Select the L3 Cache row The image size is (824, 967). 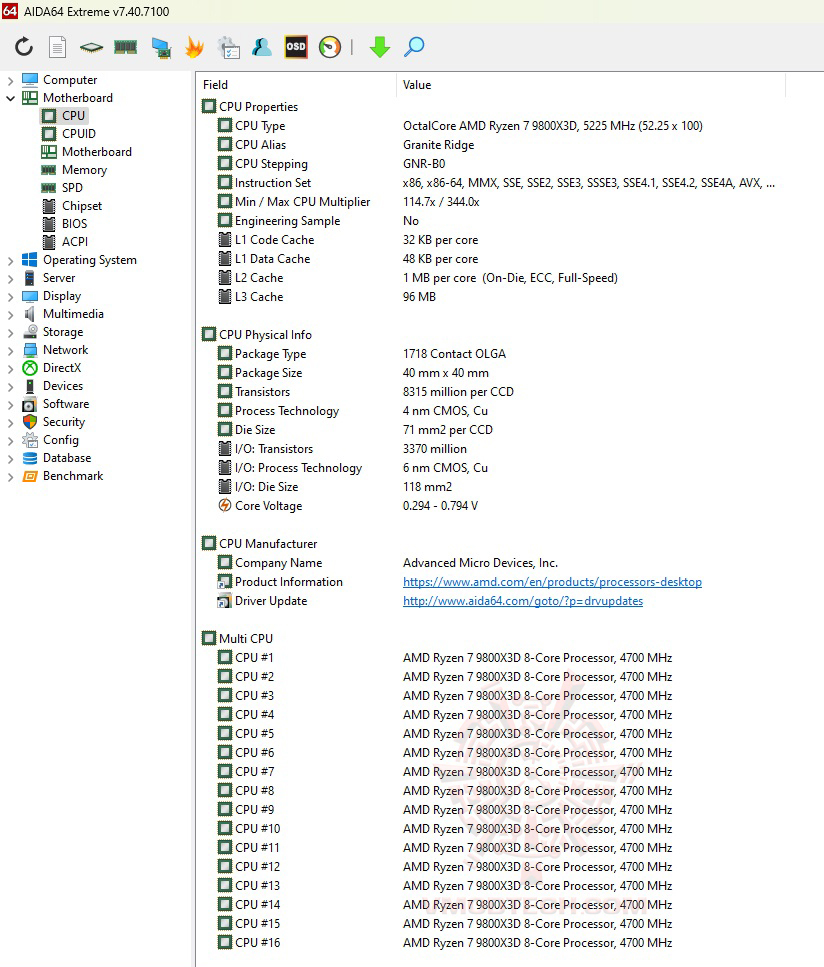[x=493, y=297]
